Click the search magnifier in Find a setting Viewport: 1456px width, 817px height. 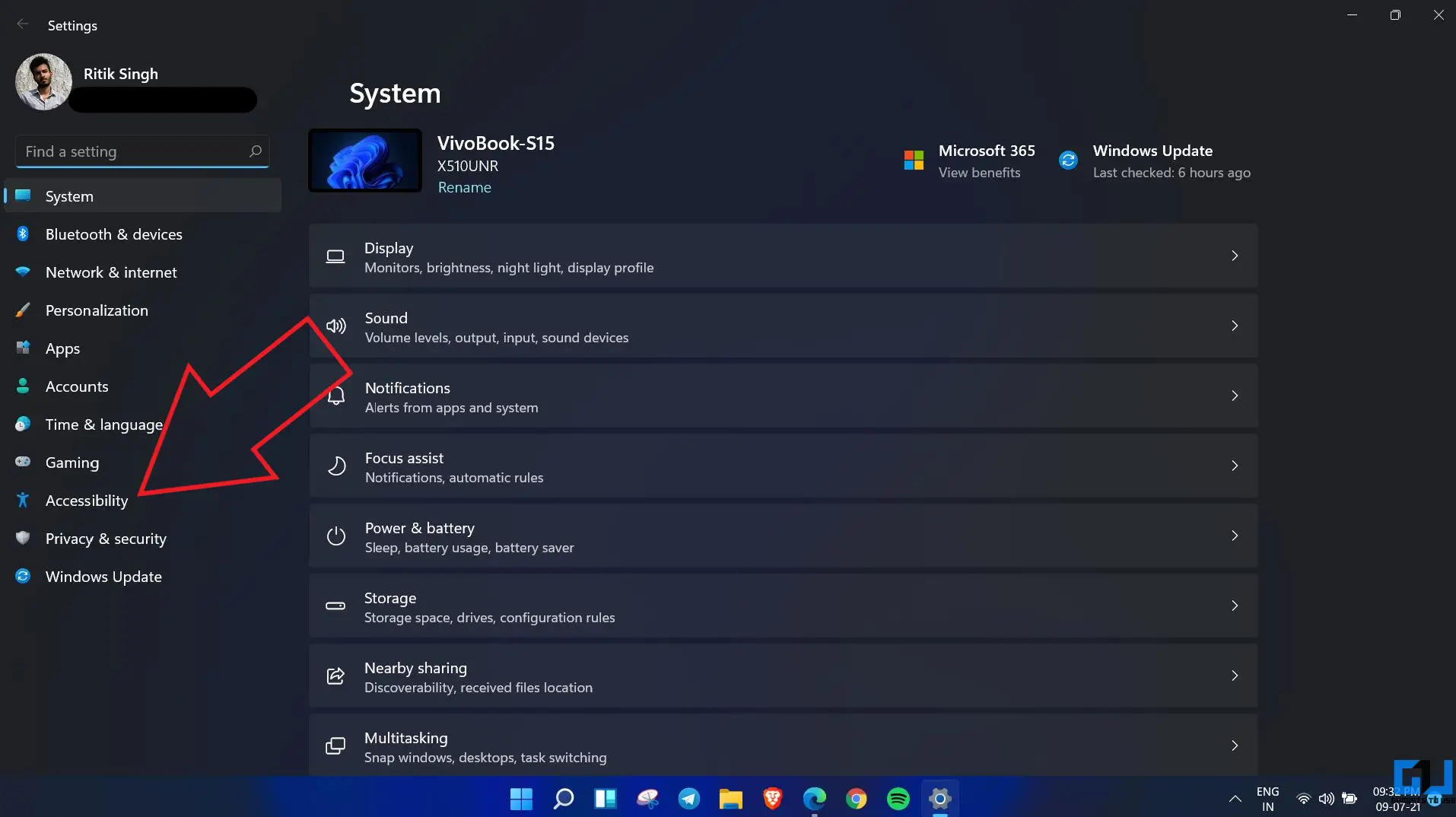coord(256,151)
